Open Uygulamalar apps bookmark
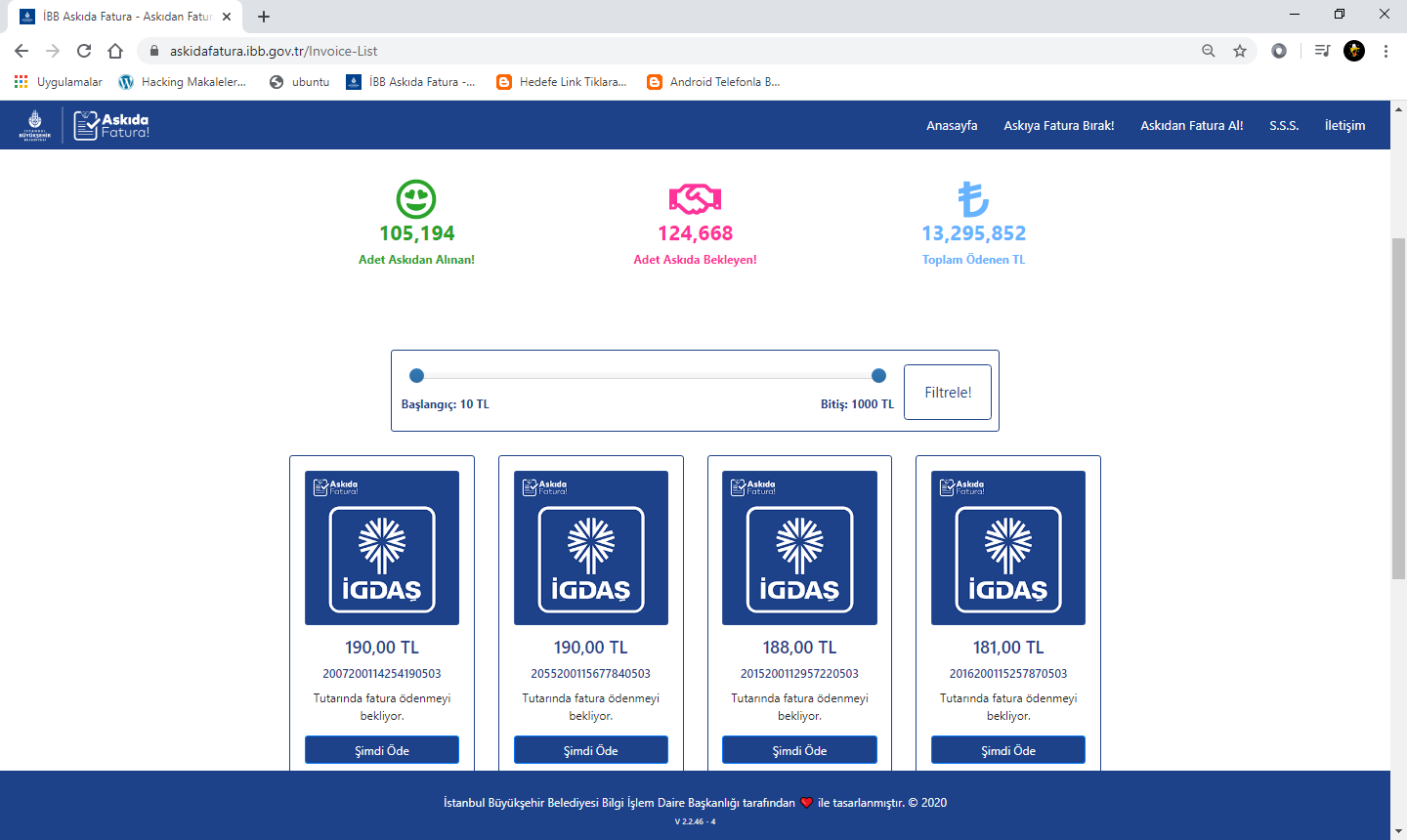Viewport: 1407px width, 840px height. pyautogui.click(x=59, y=82)
